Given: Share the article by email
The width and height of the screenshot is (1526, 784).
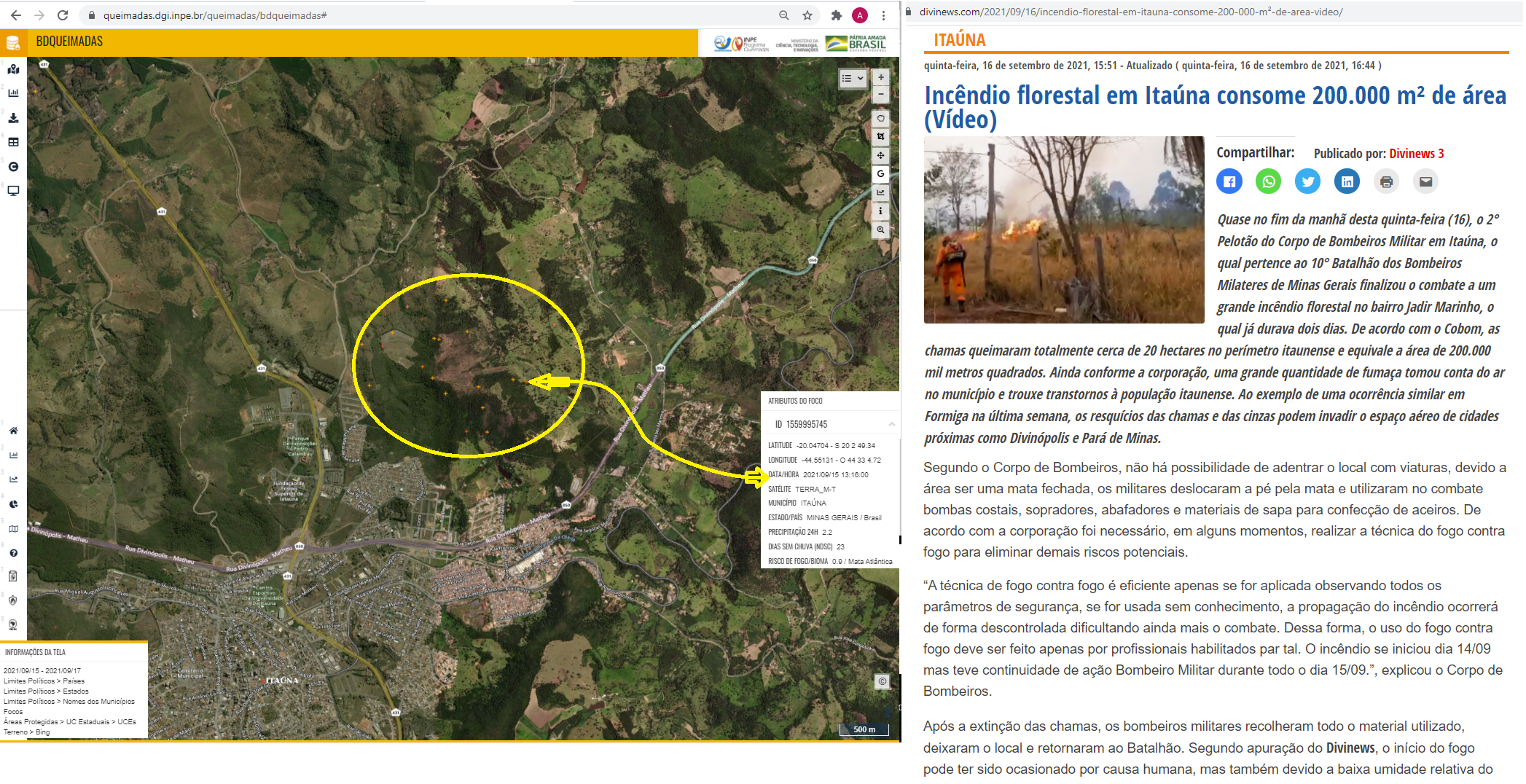Looking at the screenshot, I should [x=1426, y=181].
